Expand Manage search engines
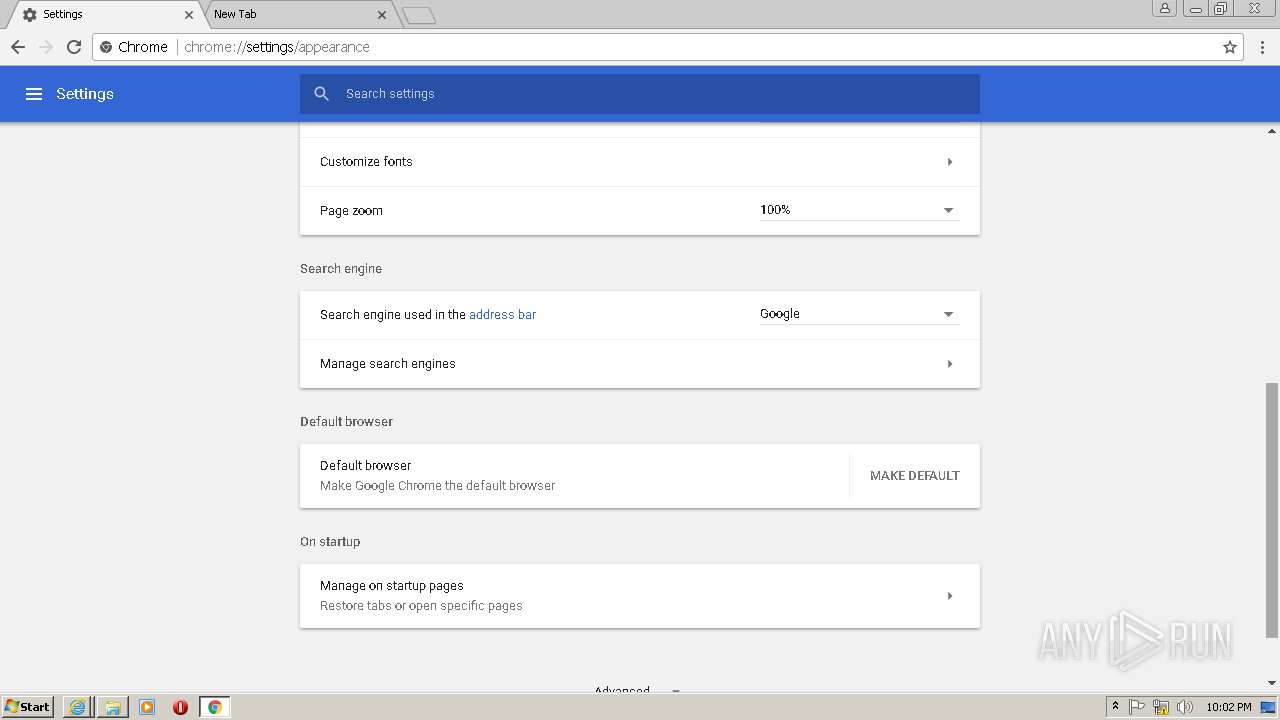This screenshot has height=720, width=1280. pyautogui.click(x=640, y=364)
